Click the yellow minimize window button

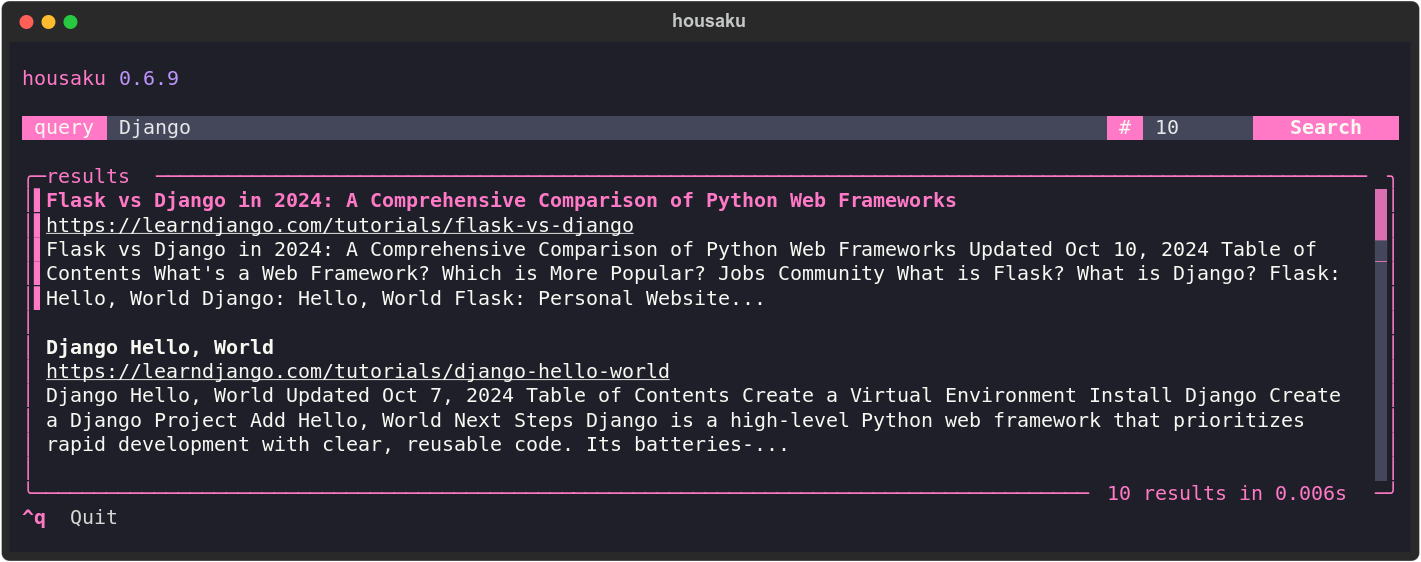(48, 22)
